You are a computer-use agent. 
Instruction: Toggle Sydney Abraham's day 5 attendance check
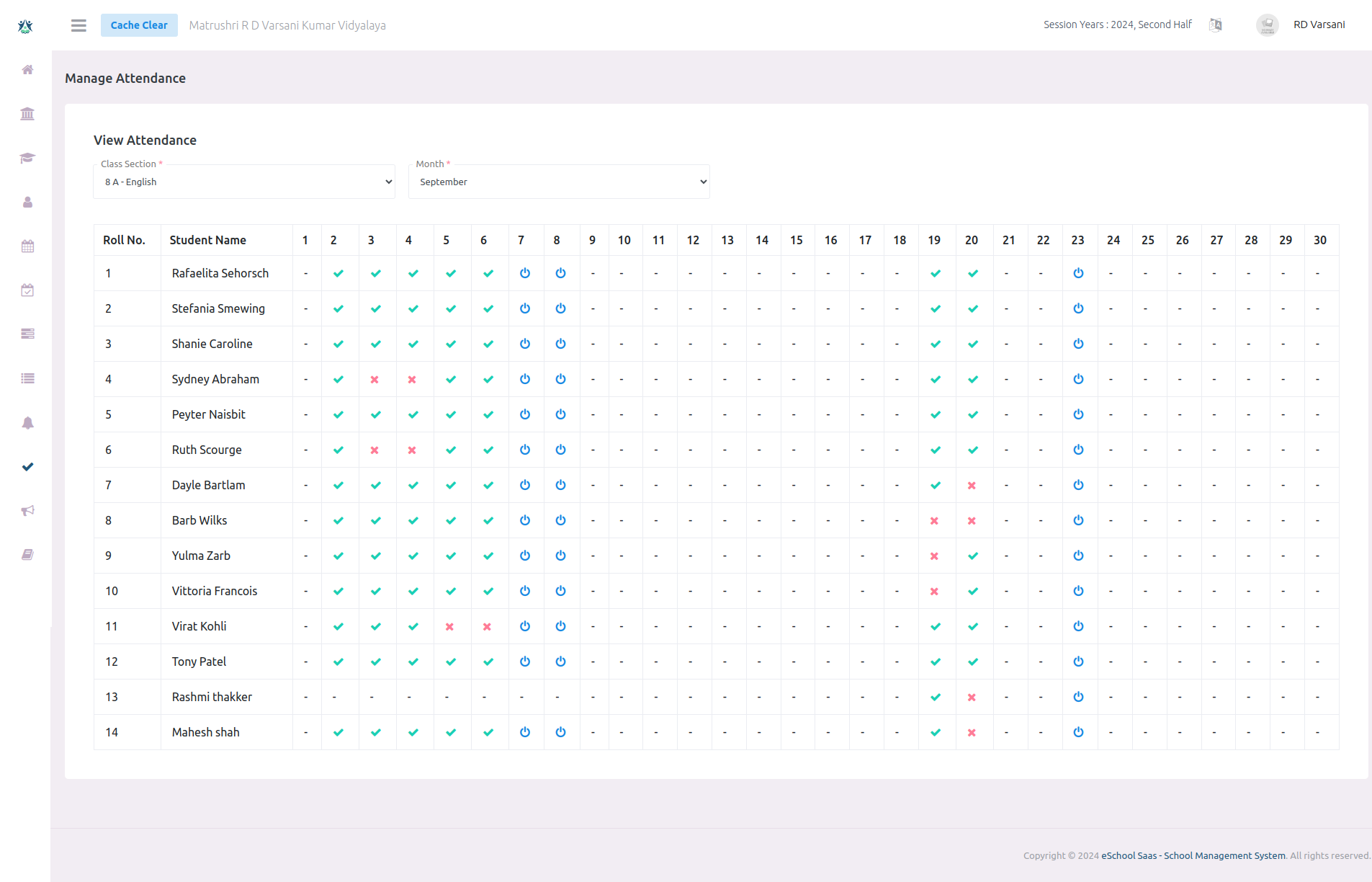click(x=451, y=379)
